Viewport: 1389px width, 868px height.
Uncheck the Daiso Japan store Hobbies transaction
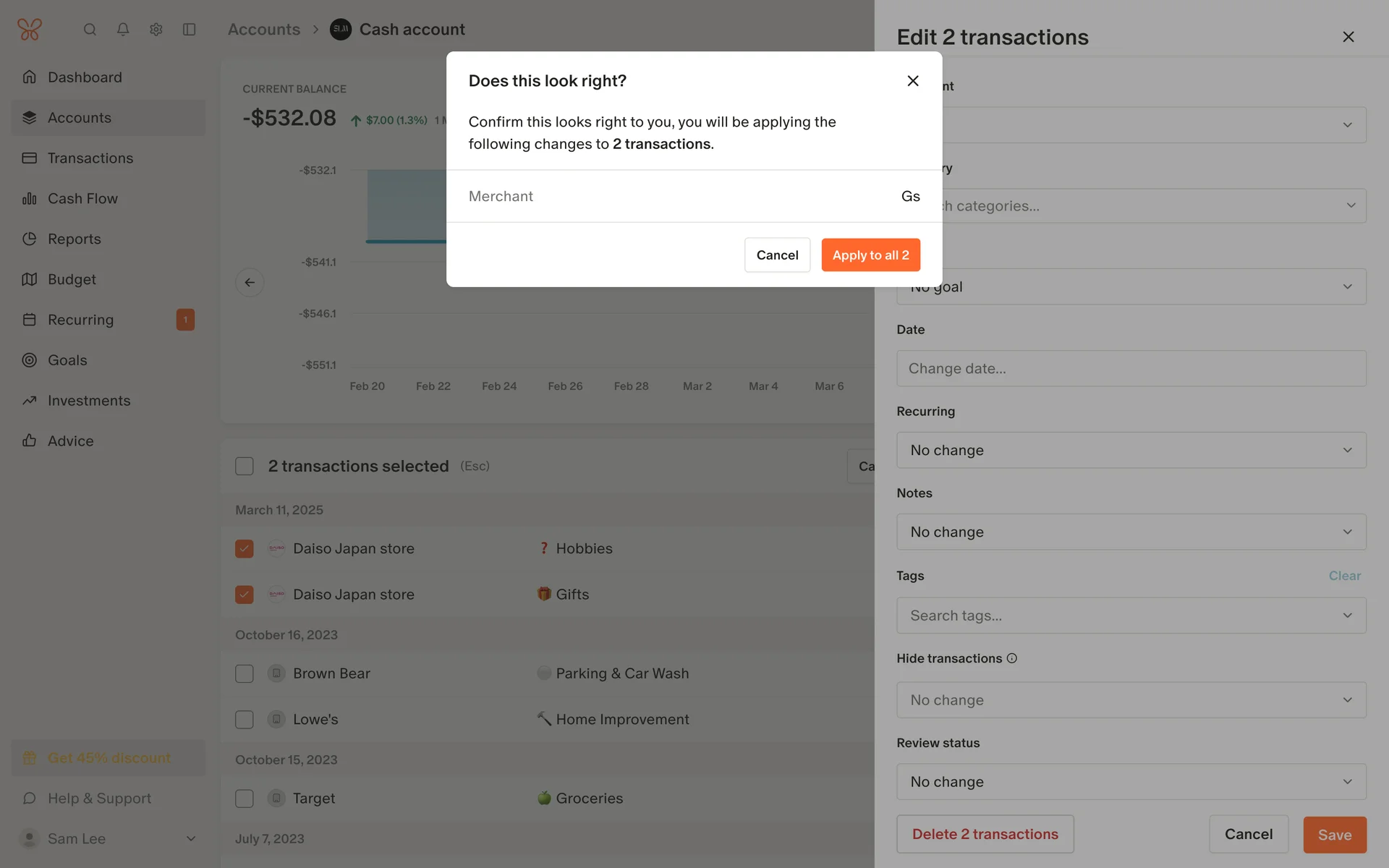(245, 549)
